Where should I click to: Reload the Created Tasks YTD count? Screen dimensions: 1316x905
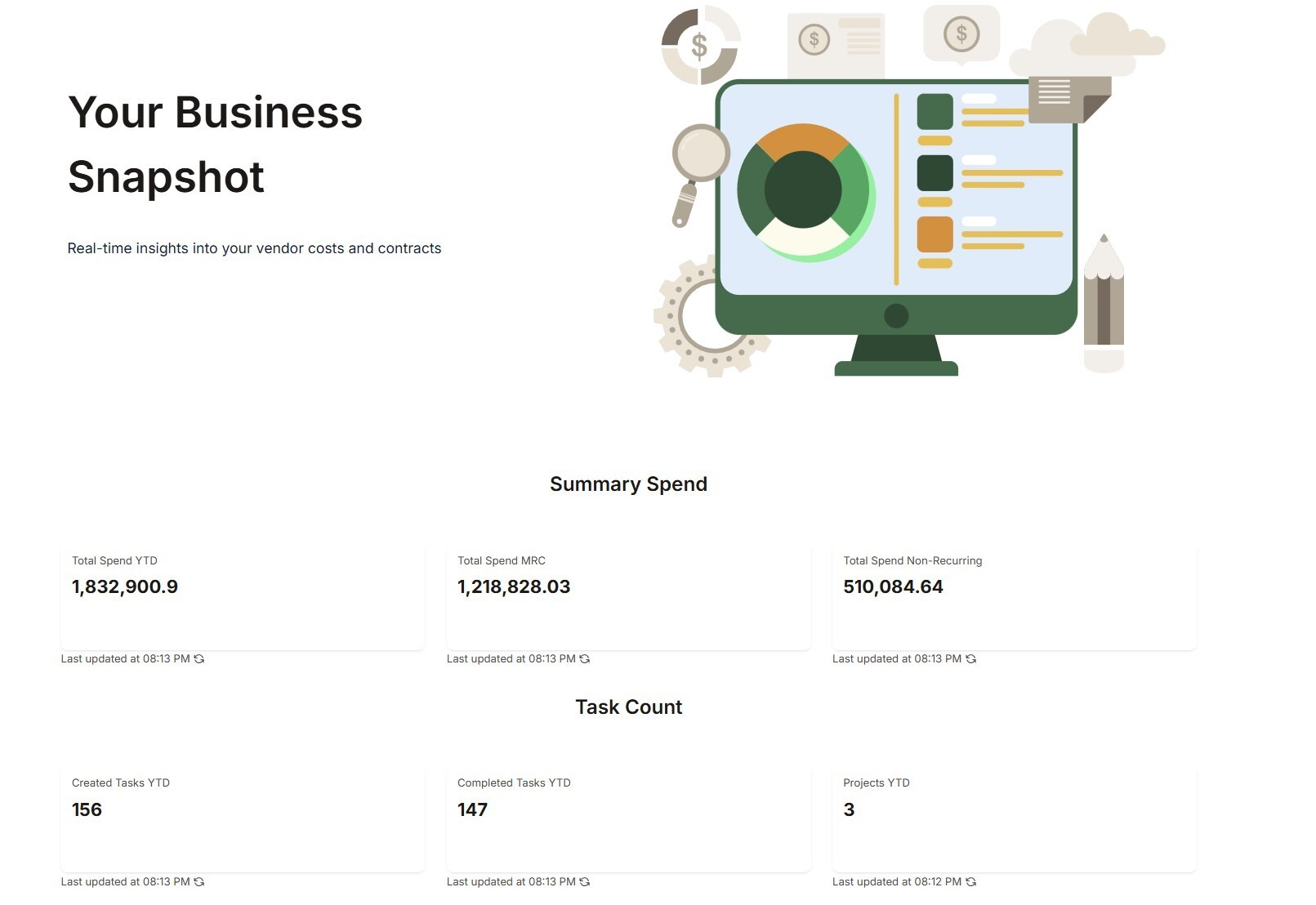tap(199, 882)
